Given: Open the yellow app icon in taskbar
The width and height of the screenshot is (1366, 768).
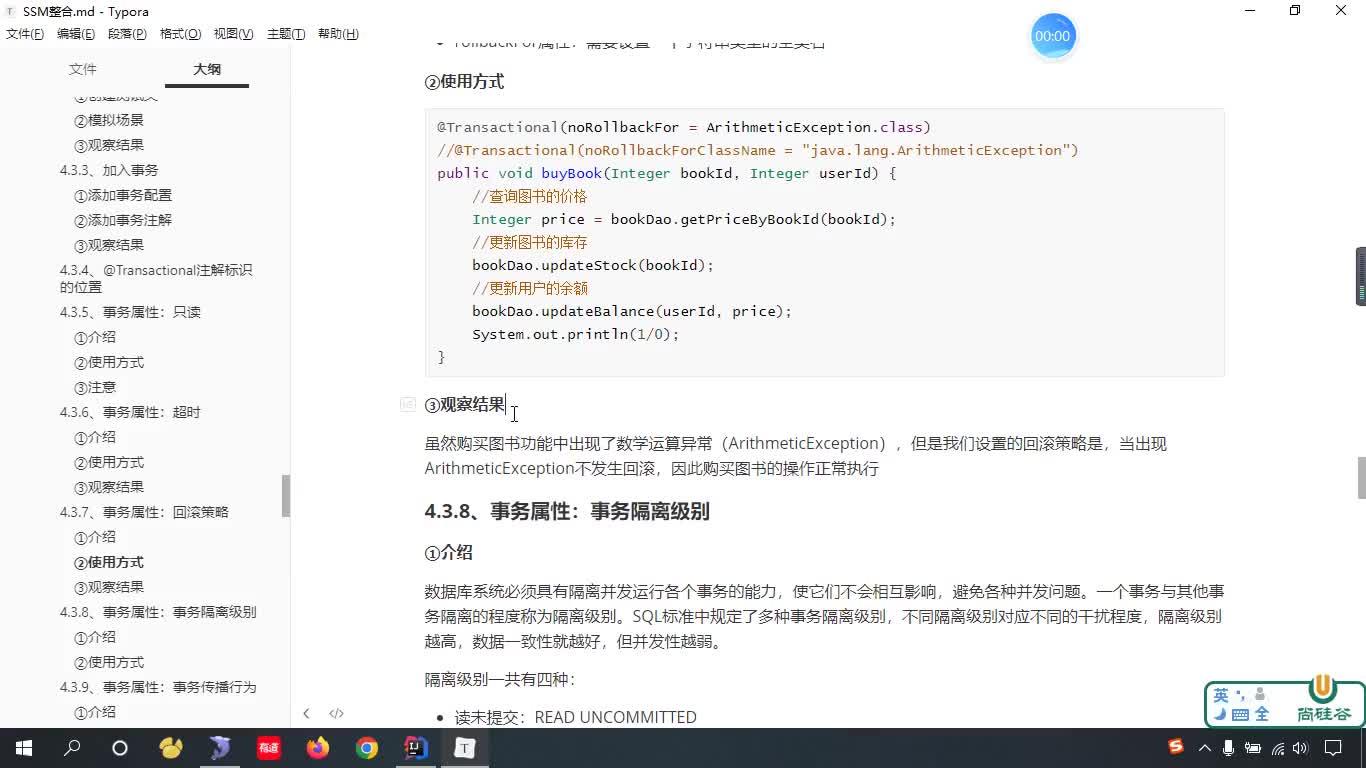Looking at the screenshot, I should click(171, 748).
